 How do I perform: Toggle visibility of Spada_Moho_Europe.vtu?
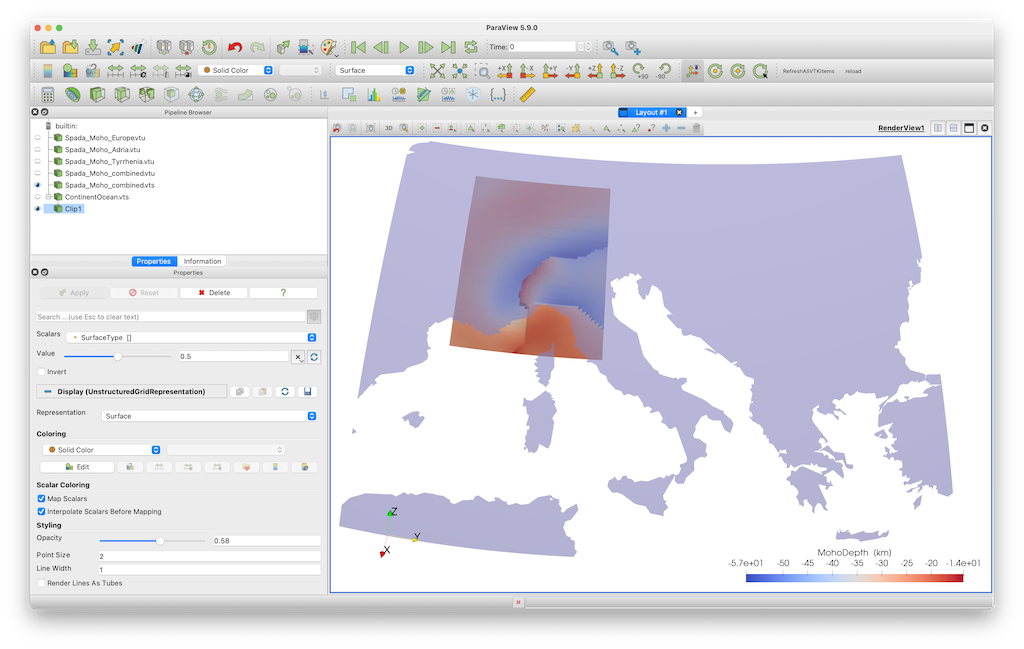click(x=37, y=138)
